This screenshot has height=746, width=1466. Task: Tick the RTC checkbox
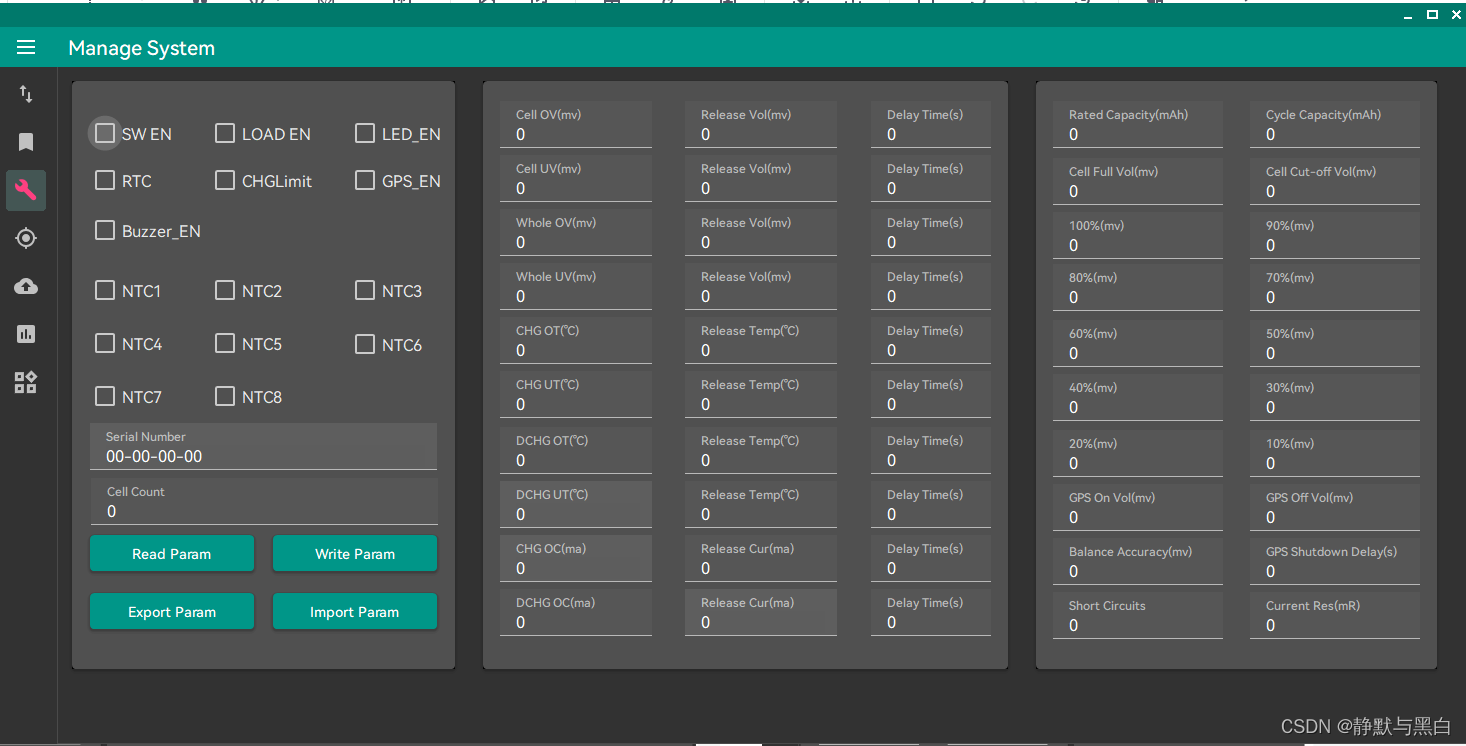tap(105, 180)
